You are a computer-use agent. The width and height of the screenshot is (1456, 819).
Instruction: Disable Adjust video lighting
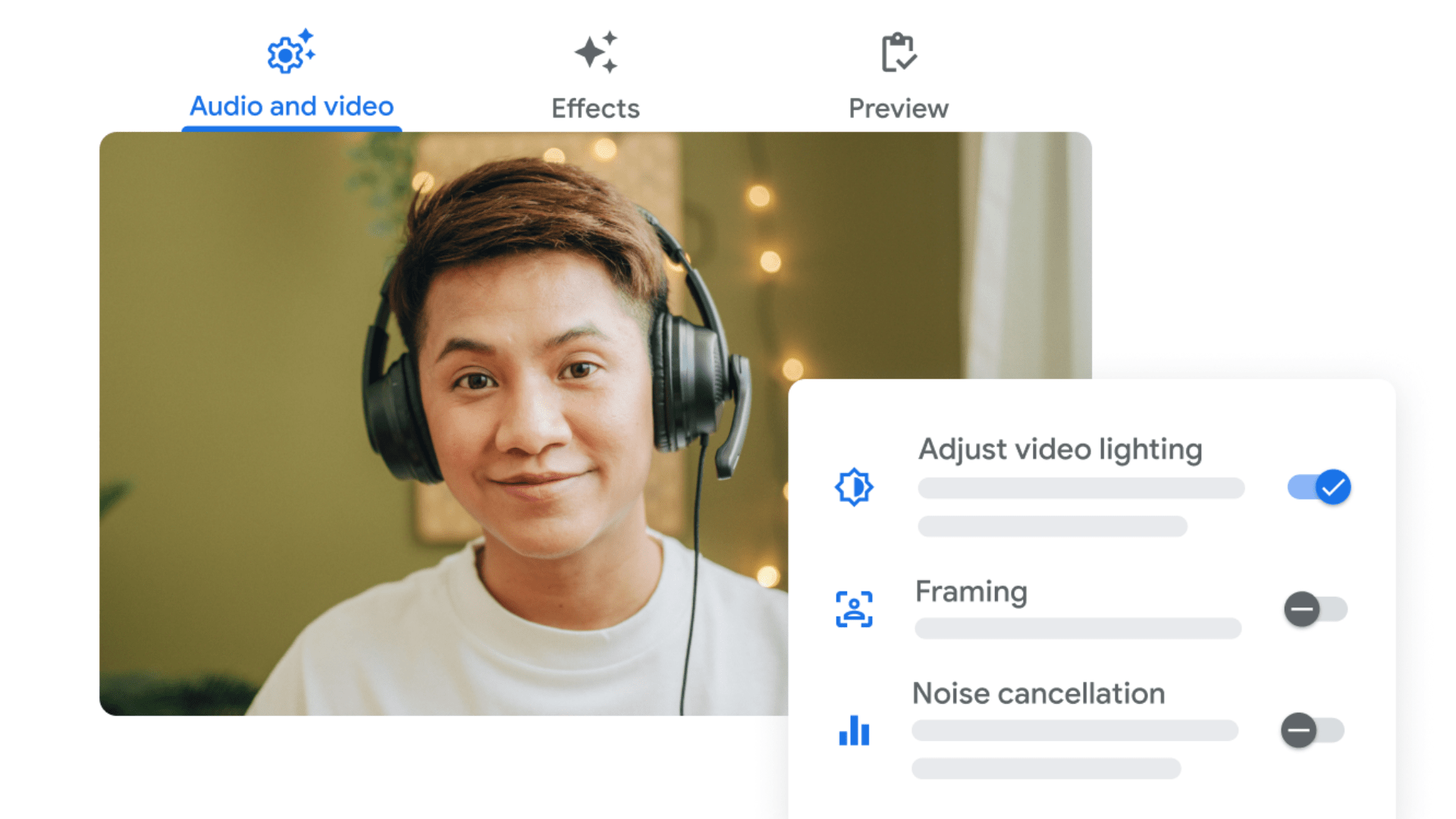[x=1319, y=488]
